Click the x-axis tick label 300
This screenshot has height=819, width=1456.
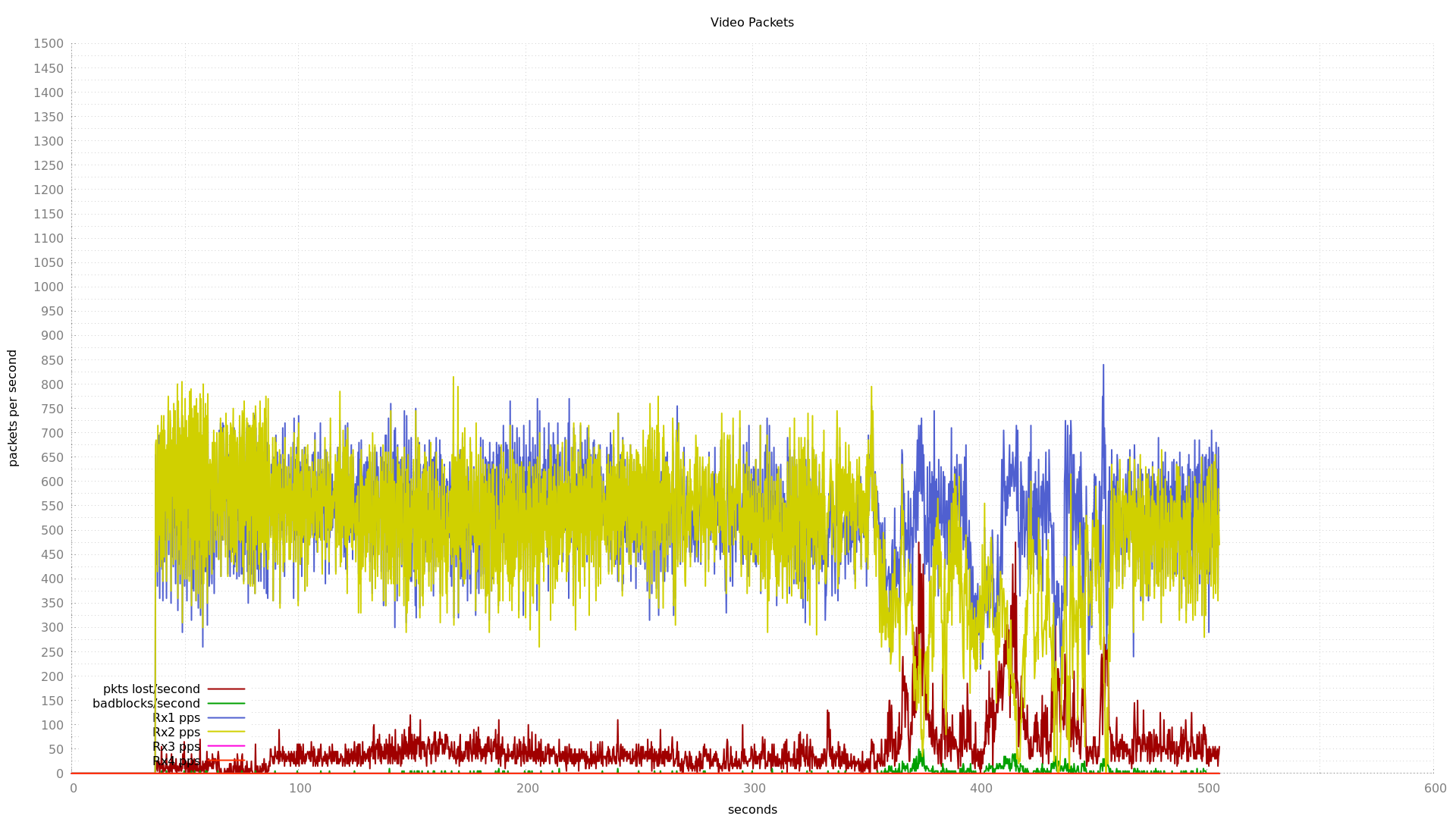pyautogui.click(x=755, y=789)
